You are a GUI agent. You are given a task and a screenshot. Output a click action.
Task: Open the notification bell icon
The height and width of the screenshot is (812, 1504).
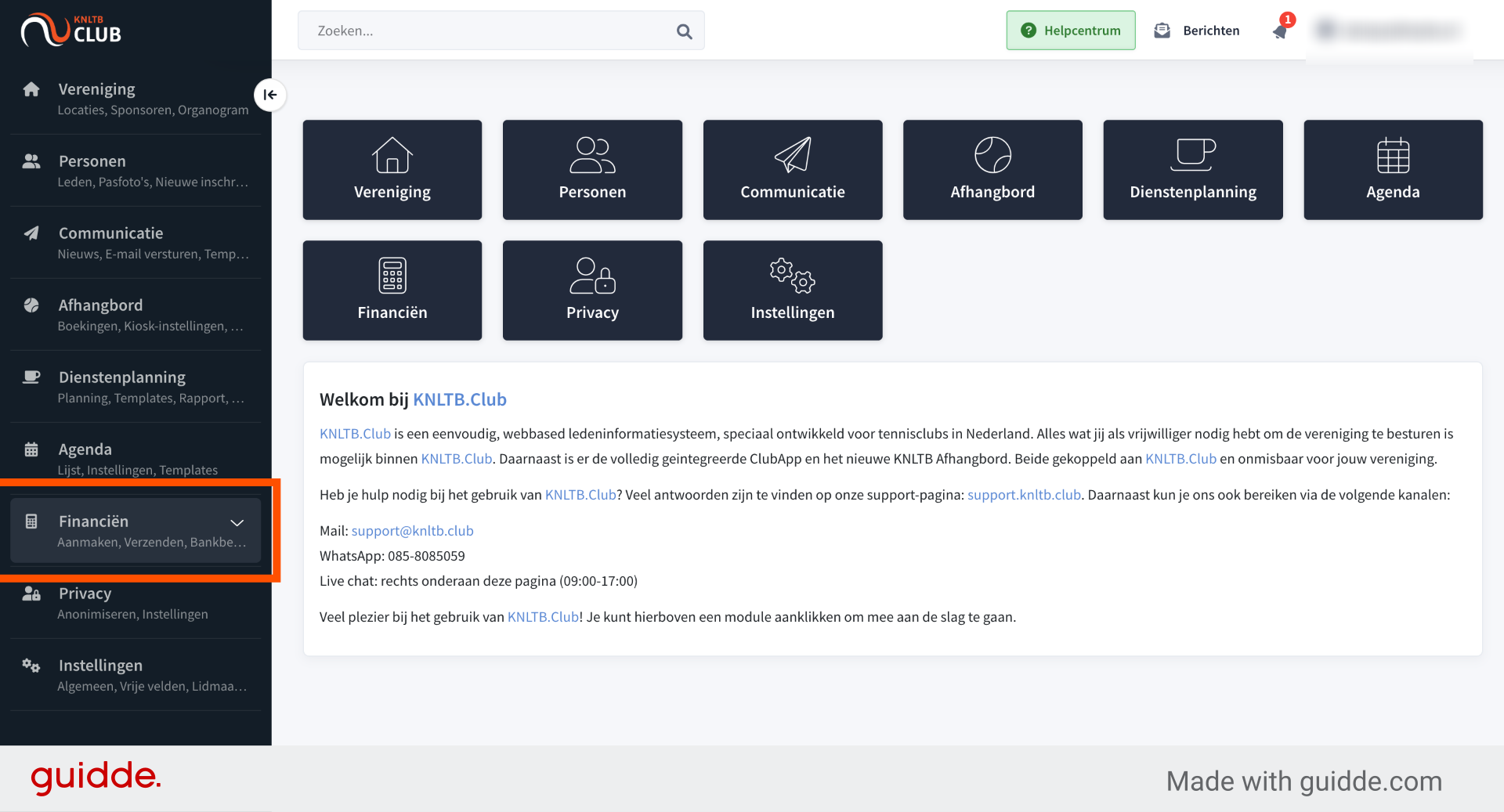(1281, 31)
